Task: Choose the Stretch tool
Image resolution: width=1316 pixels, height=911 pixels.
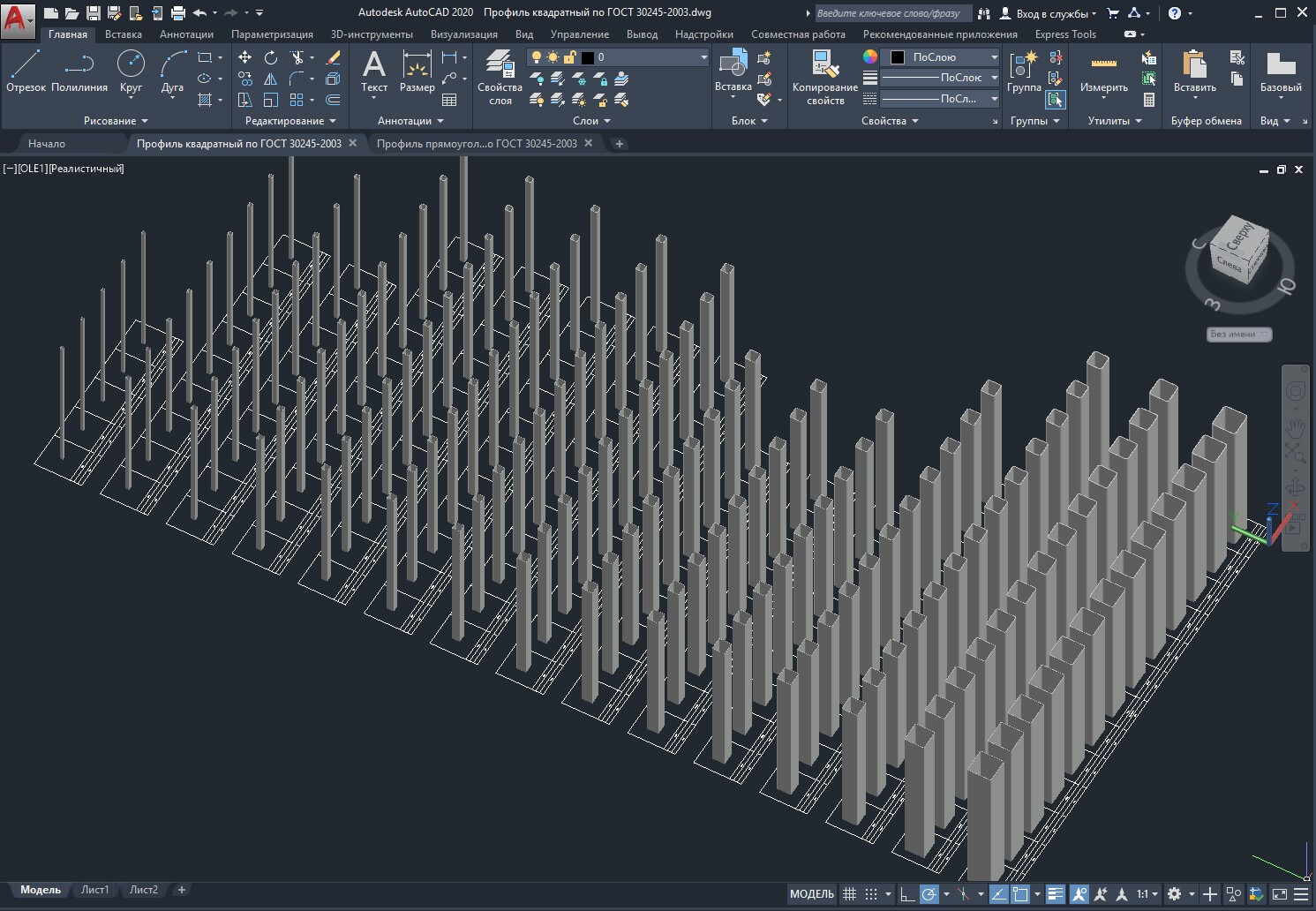Action: [245, 100]
